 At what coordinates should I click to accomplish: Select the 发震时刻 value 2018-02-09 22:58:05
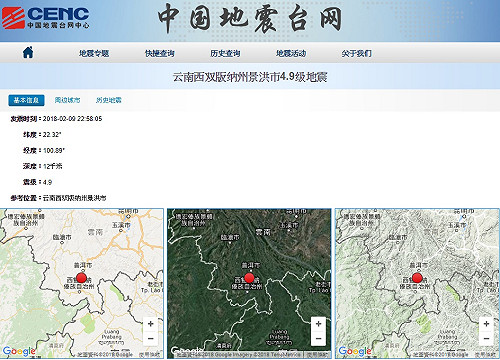tap(72, 119)
